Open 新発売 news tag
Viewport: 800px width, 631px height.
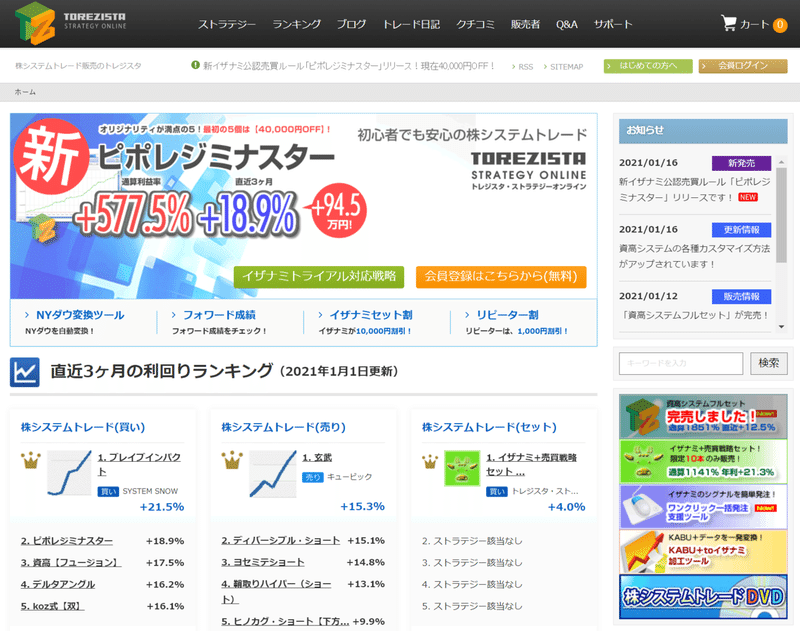741,163
